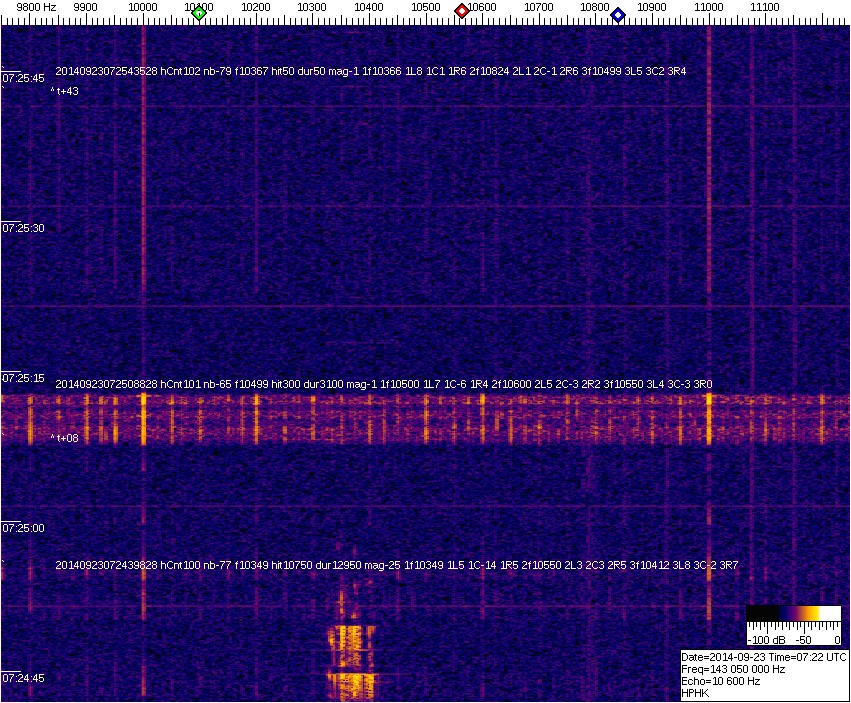Click the green diamond marker on frequency ruler
The width and height of the screenshot is (851, 703).
(x=199, y=13)
